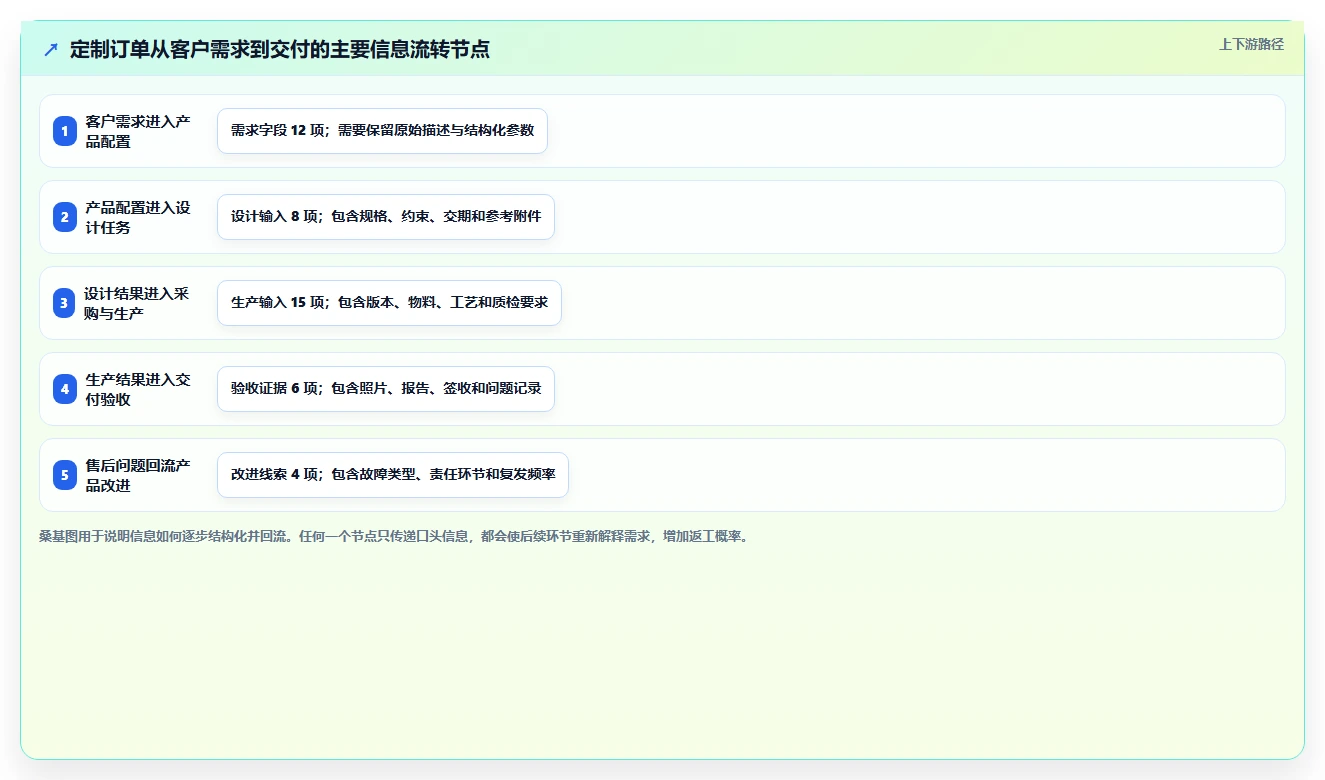Screen dimensions: 1325x780
Task: Click the 需求字段 12 项 detail chip
Action: 382,131
